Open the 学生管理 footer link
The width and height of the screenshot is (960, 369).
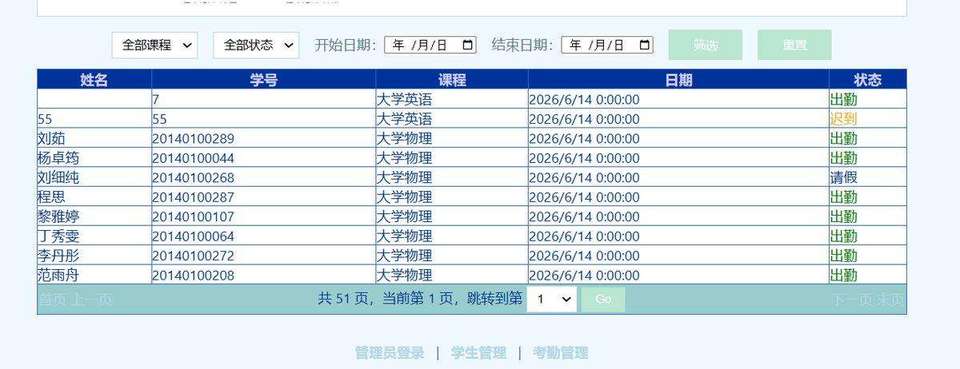[x=478, y=353]
